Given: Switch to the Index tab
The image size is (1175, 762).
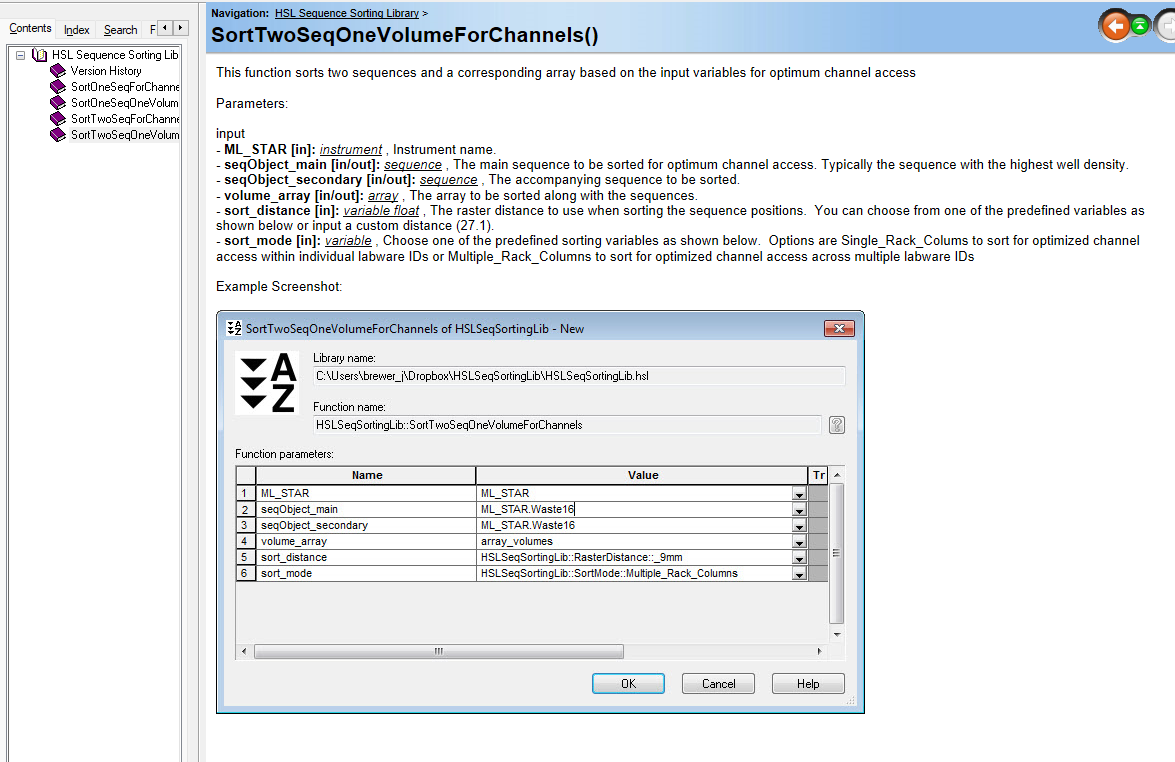Looking at the screenshot, I should [77, 30].
